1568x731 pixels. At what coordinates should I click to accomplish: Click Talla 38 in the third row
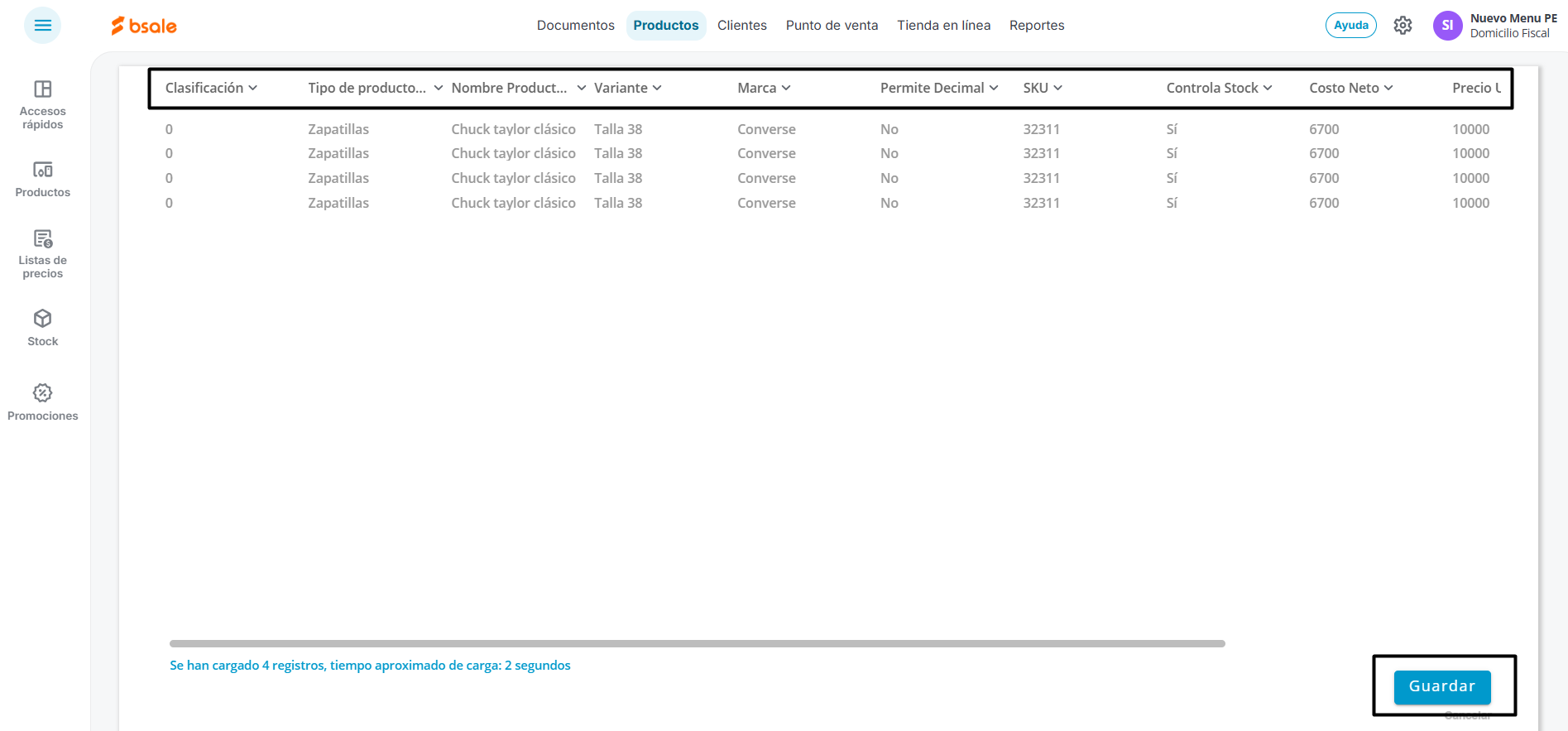click(618, 178)
